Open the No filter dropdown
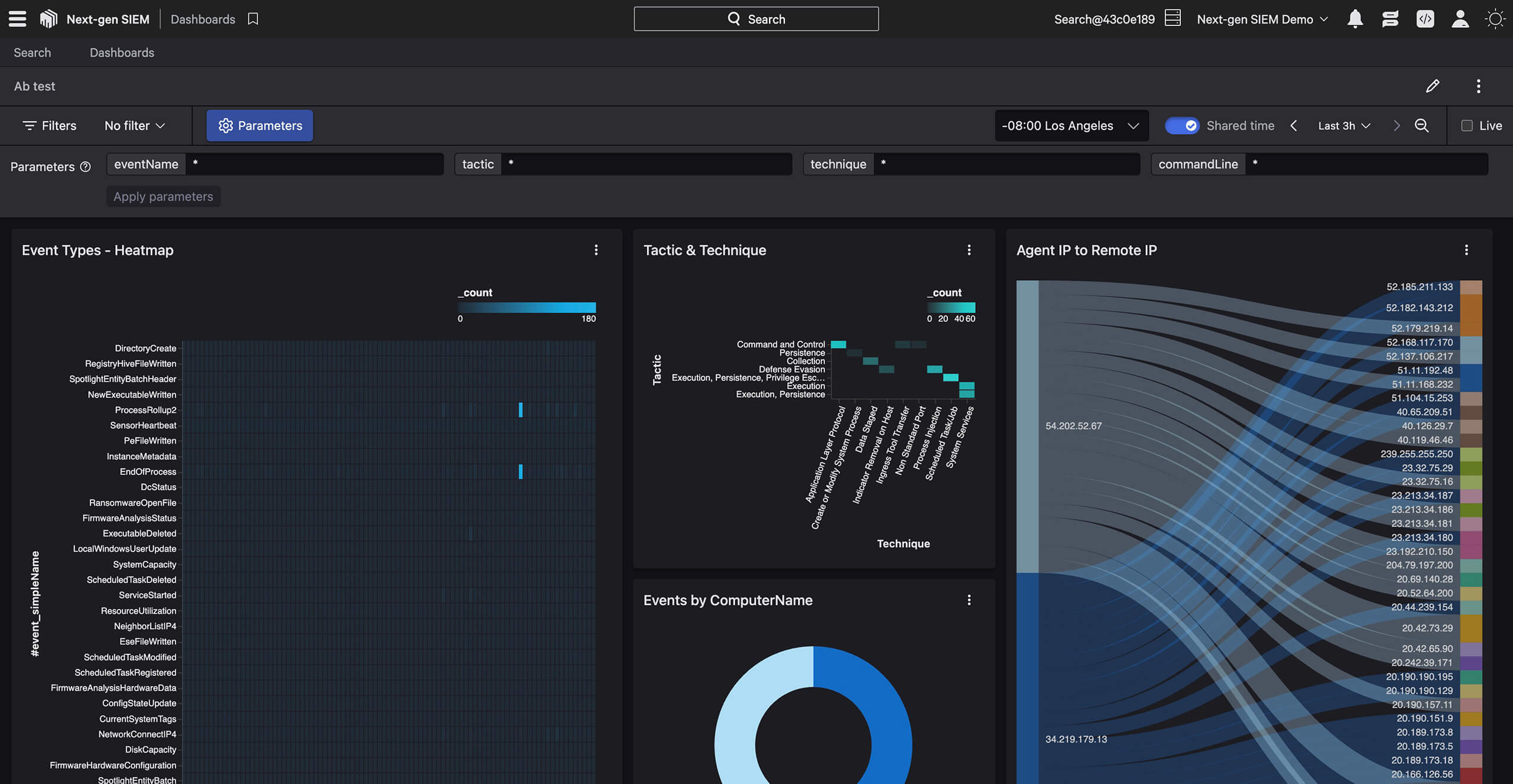1513x784 pixels. pyautogui.click(x=134, y=125)
